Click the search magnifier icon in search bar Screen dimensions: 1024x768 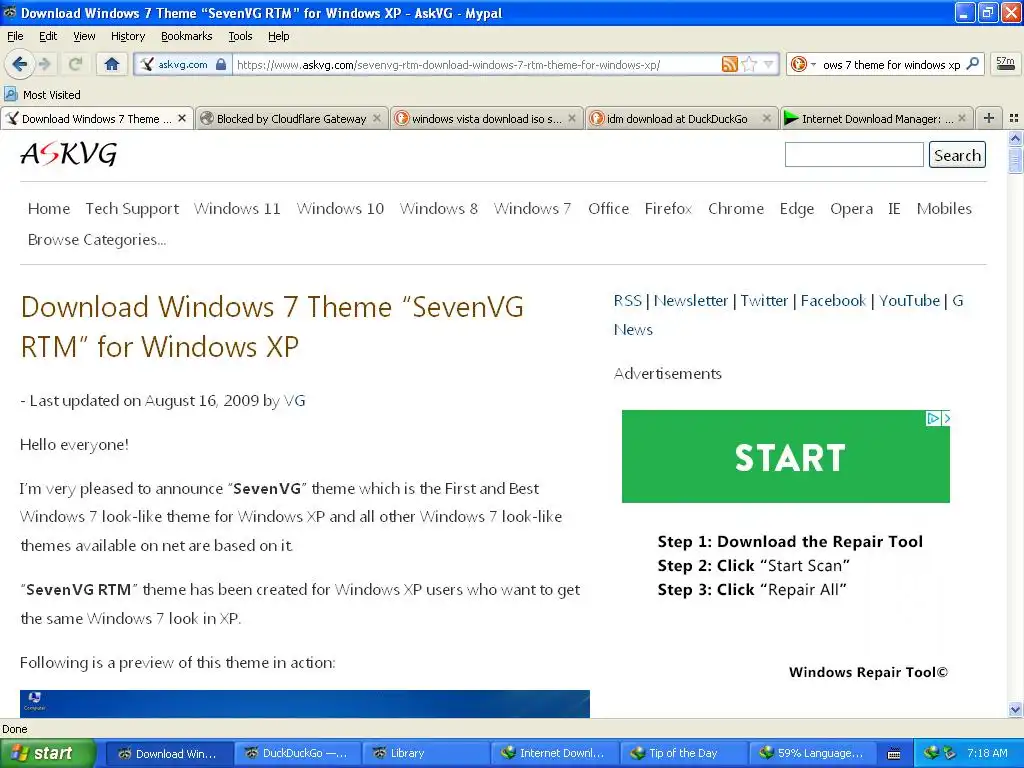point(972,64)
